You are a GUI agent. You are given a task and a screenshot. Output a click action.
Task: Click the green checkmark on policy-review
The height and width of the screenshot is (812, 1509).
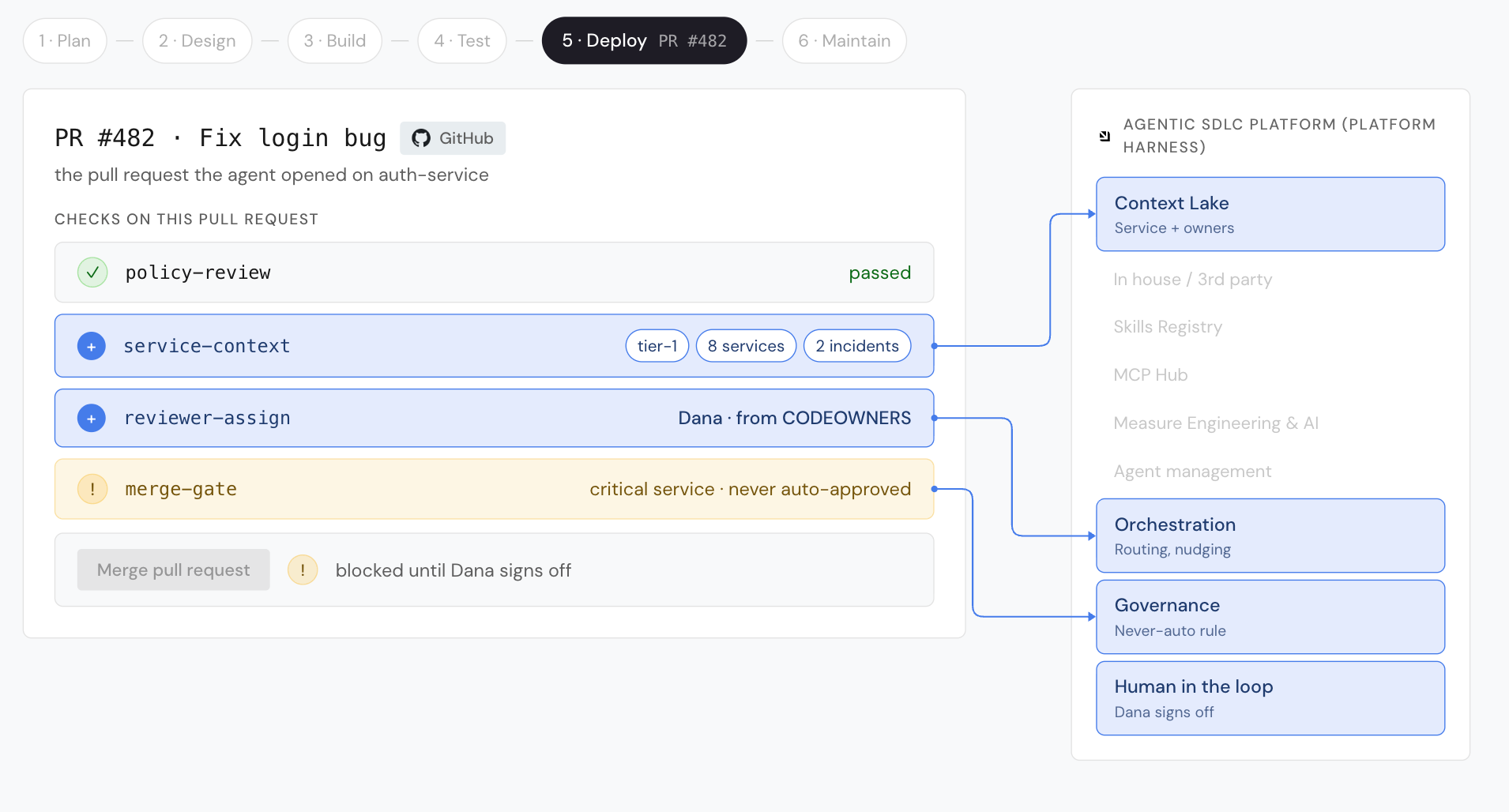[92, 273]
